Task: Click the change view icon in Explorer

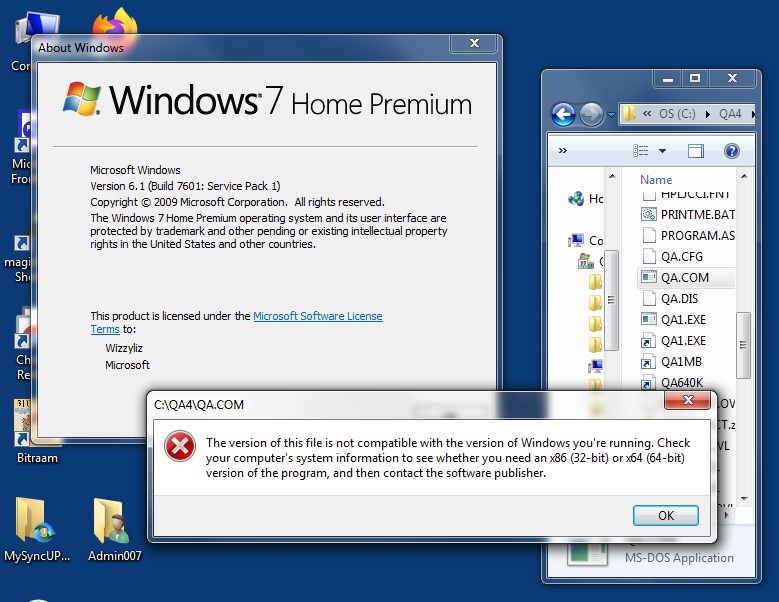Action: (x=640, y=150)
